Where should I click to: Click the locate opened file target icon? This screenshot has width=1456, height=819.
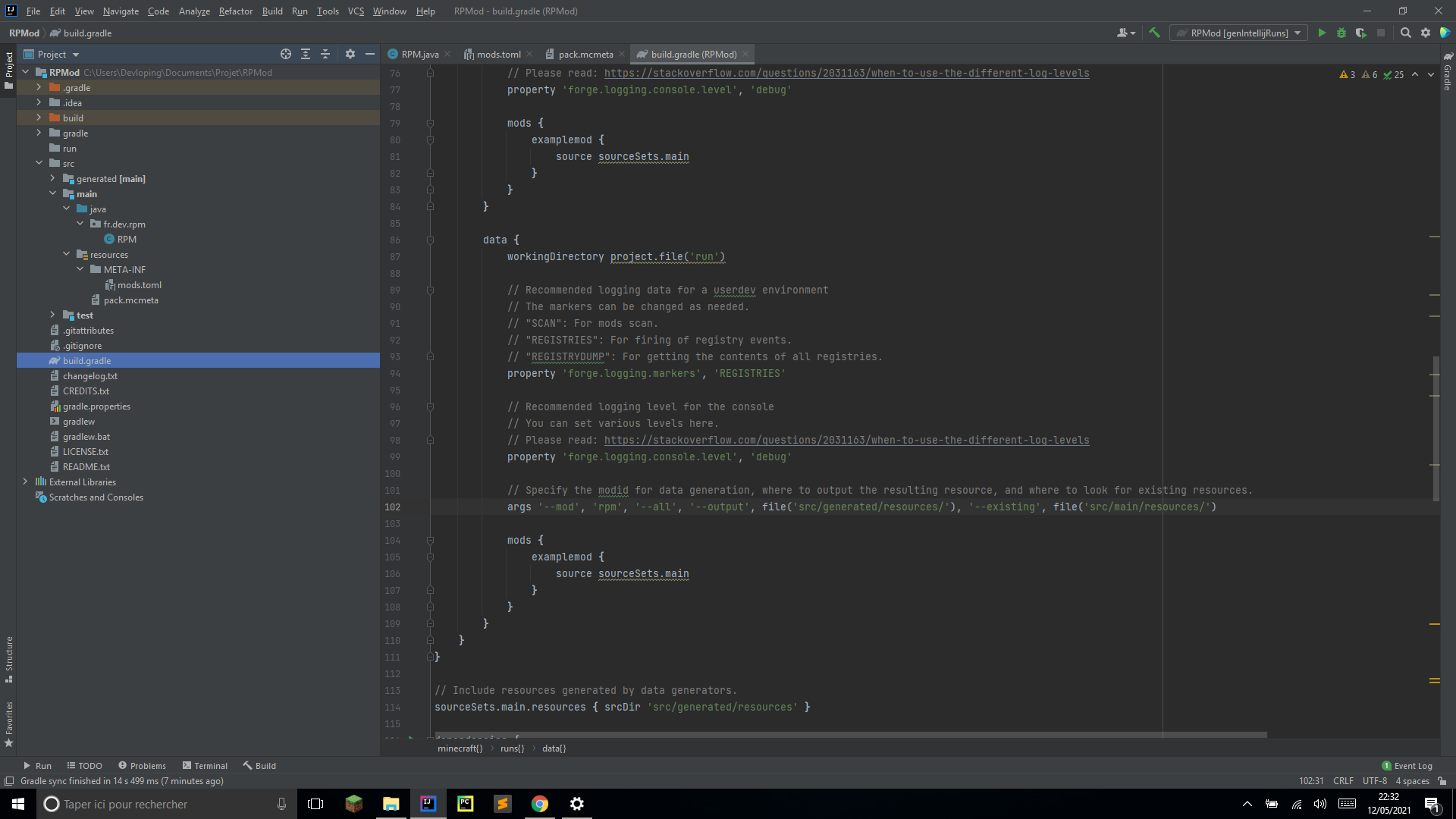click(286, 55)
